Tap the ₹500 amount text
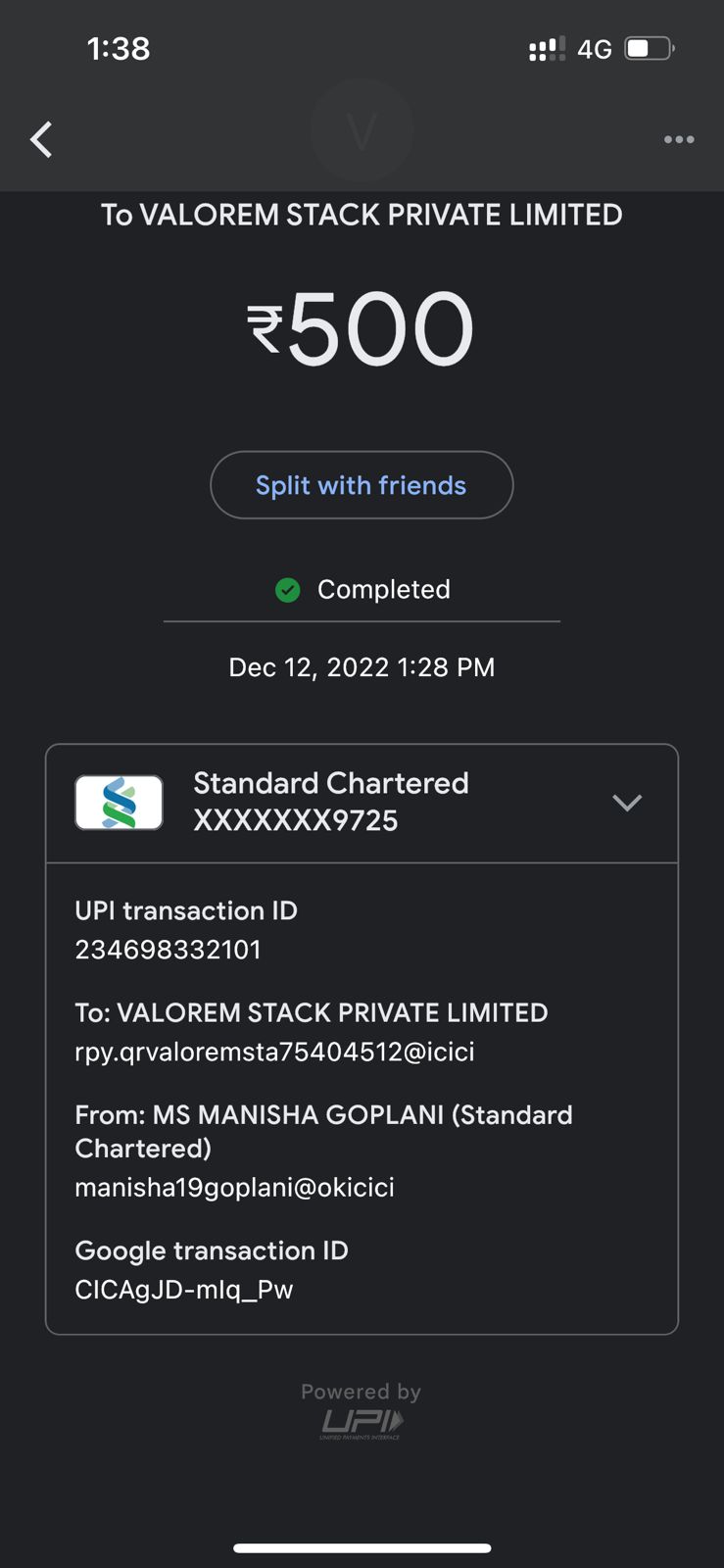The width and height of the screenshot is (724, 1568). pyautogui.click(x=362, y=329)
